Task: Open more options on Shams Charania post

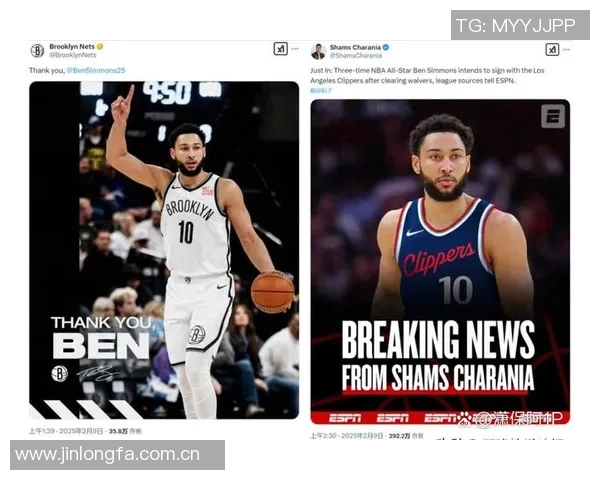Action: pos(566,49)
